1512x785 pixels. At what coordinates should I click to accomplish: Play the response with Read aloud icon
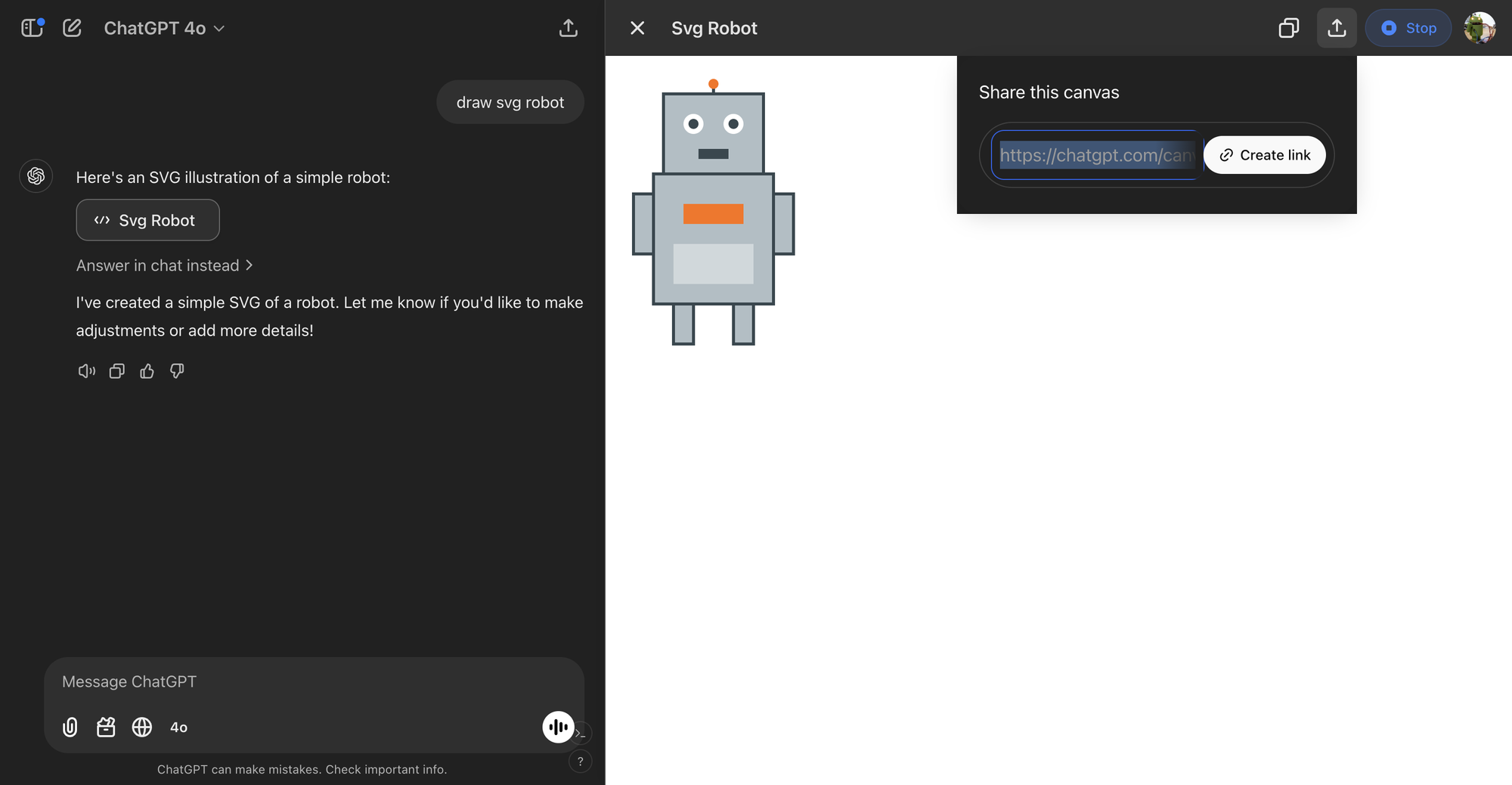tap(87, 371)
